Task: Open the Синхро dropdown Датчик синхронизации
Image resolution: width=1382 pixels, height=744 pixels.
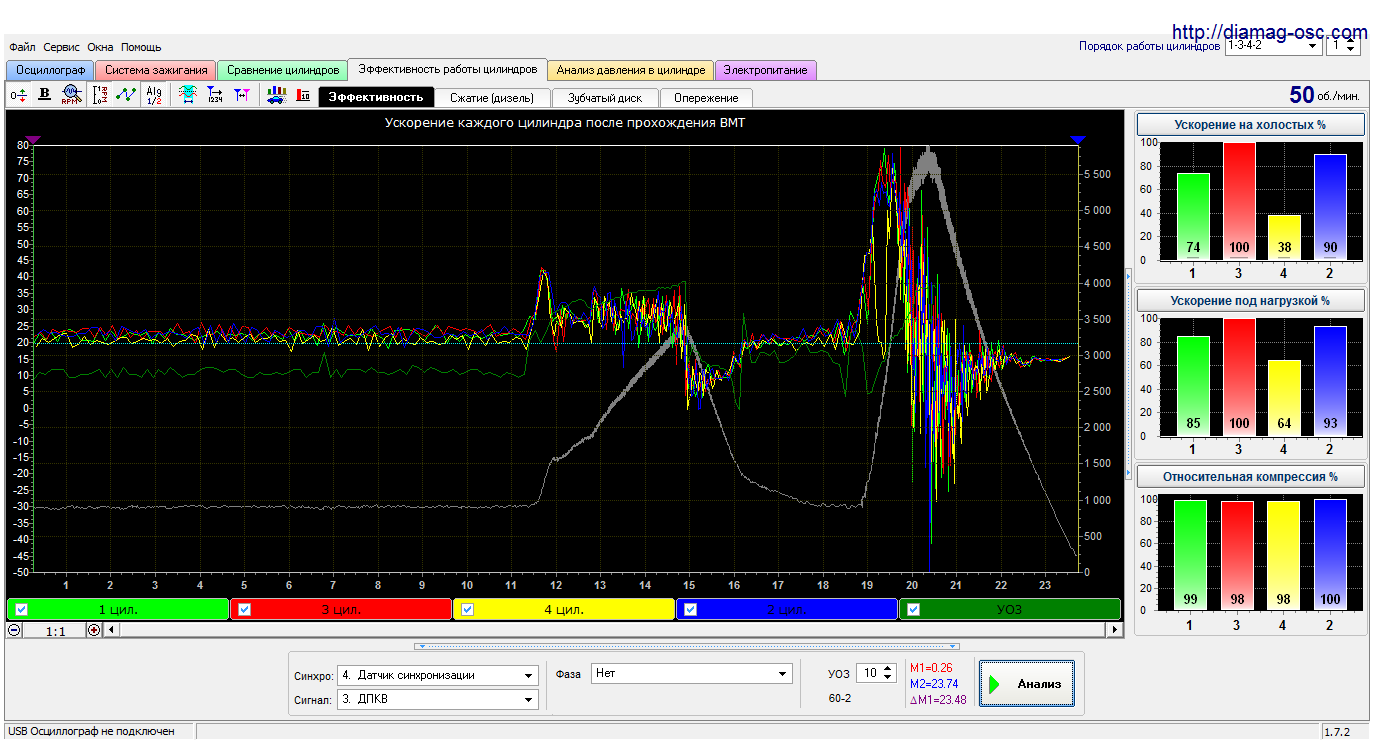Action: (x=438, y=675)
